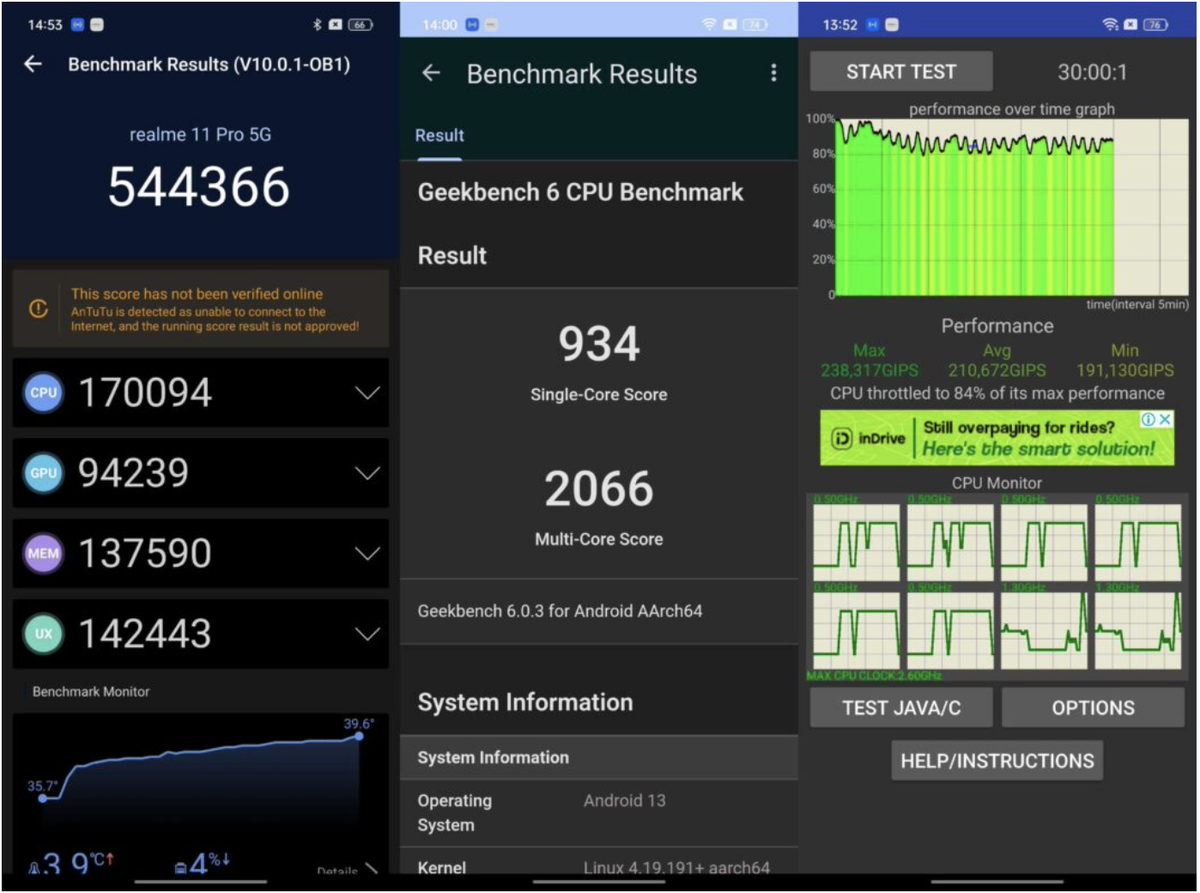This screenshot has height=893, width=1200.
Task: Tap battery indicator showing 76
Action: click(1155, 24)
